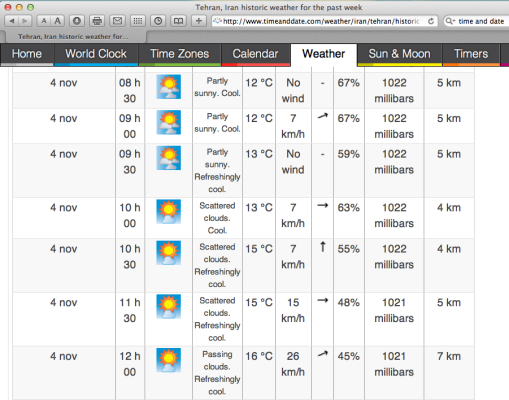Screen dimensions: 509x400
Task: Go to the Sun & Moon section
Action: [x=399, y=54]
